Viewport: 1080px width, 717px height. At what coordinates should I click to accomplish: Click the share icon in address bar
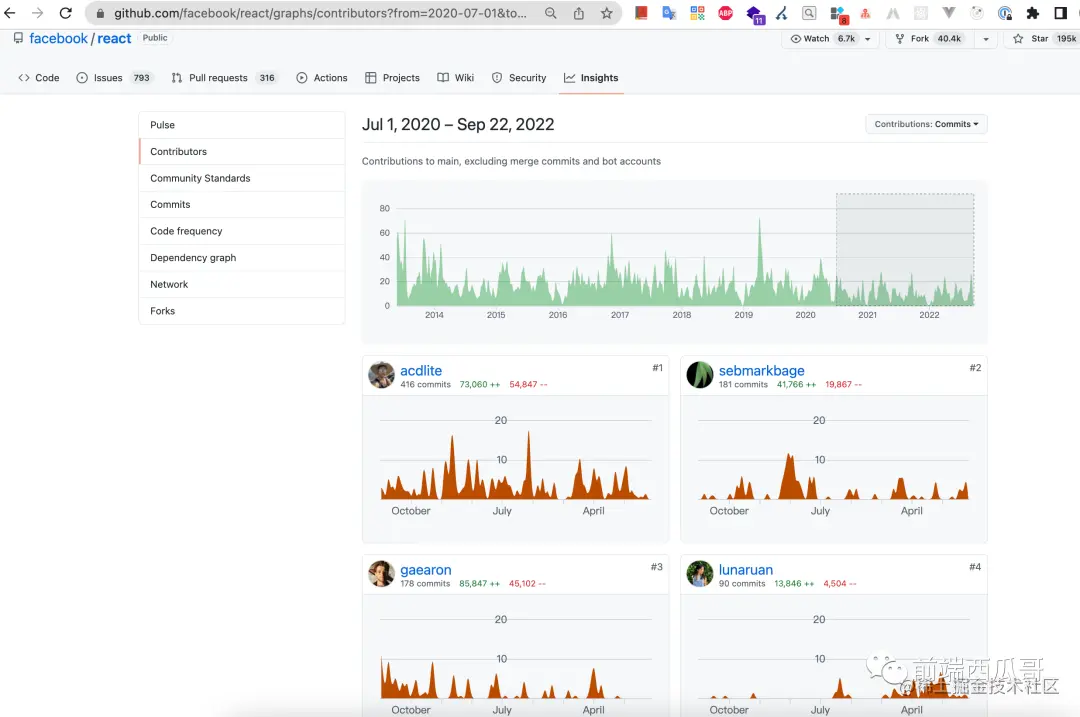(579, 13)
